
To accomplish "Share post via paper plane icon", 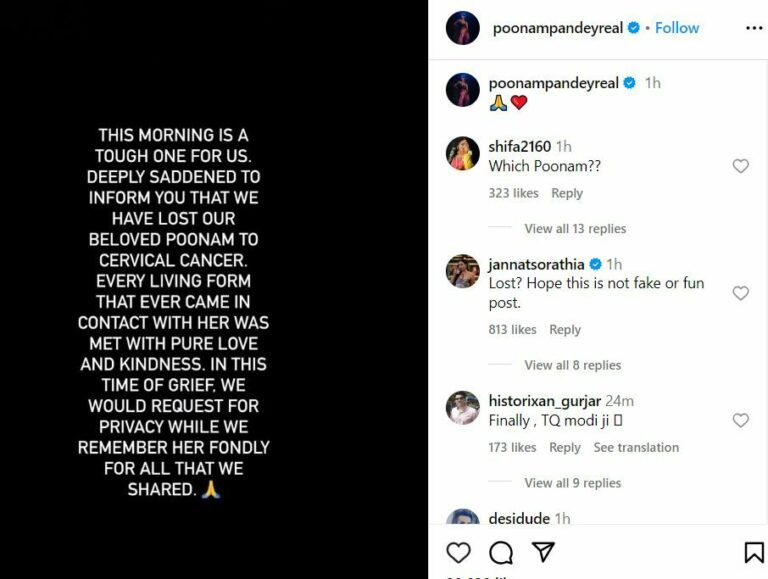I will click(x=543, y=552).
